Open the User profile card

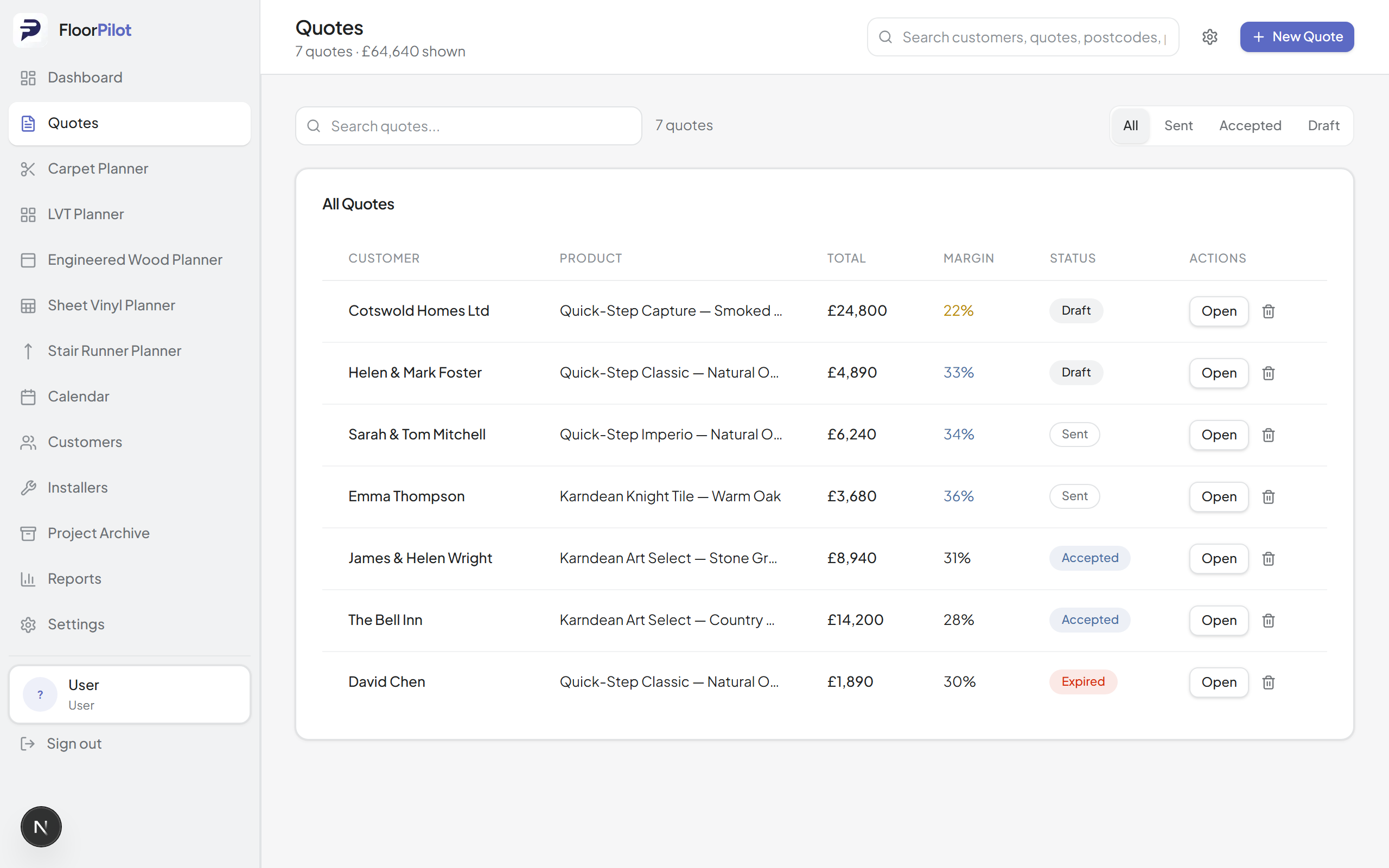(130, 694)
